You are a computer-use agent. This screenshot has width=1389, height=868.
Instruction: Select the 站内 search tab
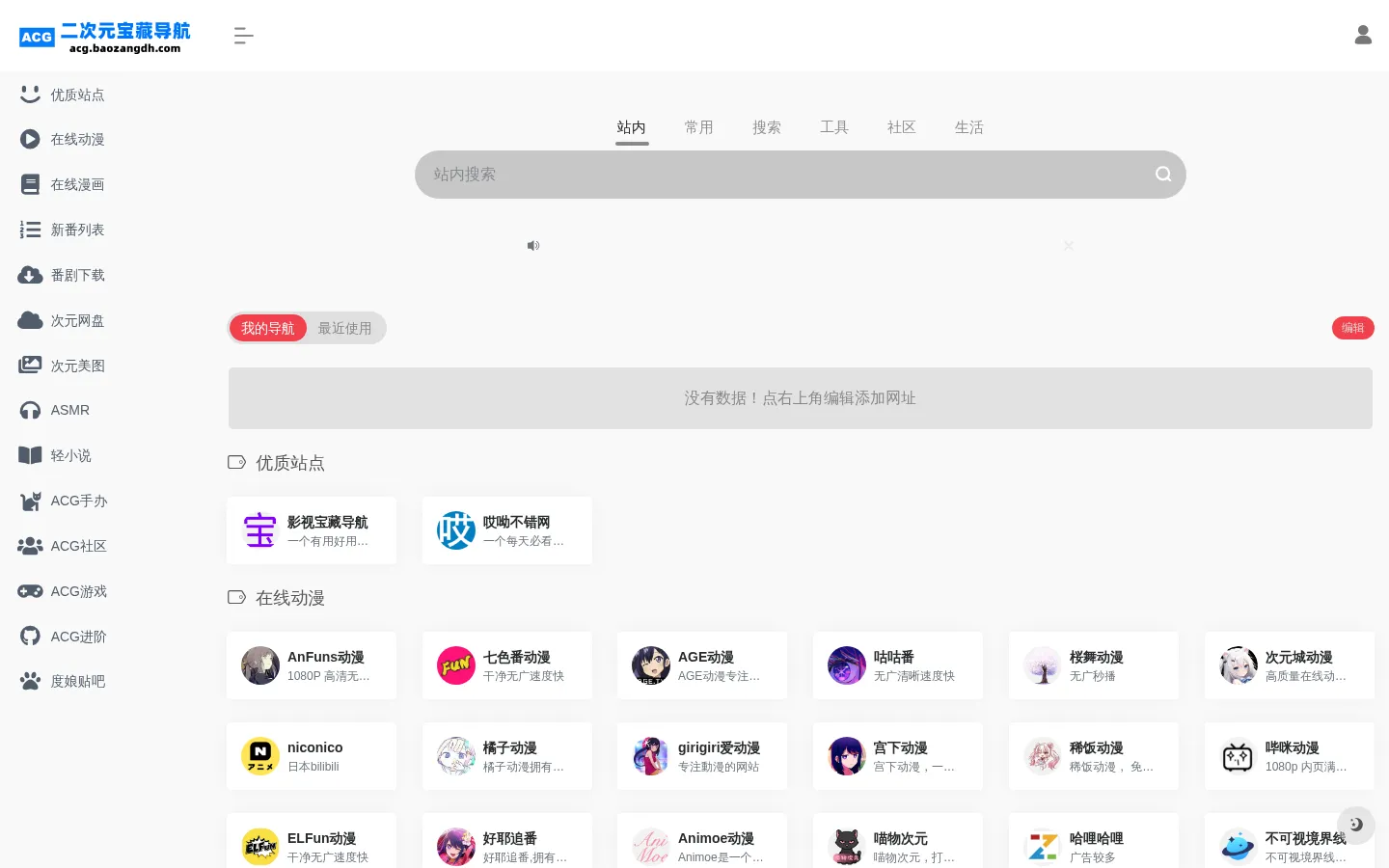point(632,127)
